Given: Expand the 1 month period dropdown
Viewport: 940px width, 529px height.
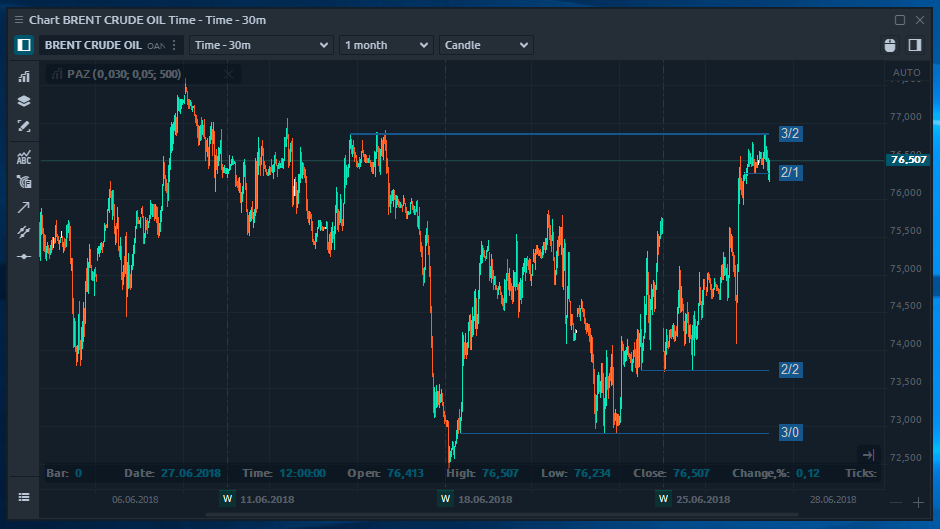Looking at the screenshot, I should click(x=385, y=45).
